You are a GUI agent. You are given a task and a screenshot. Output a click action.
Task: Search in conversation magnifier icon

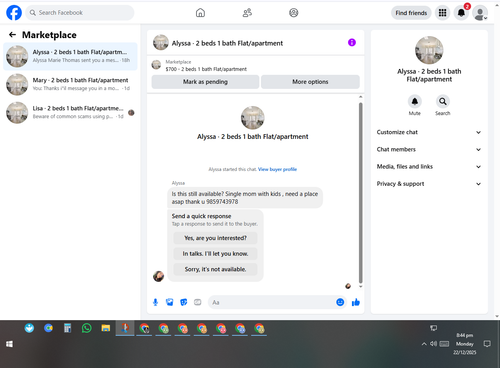pyautogui.click(x=443, y=101)
